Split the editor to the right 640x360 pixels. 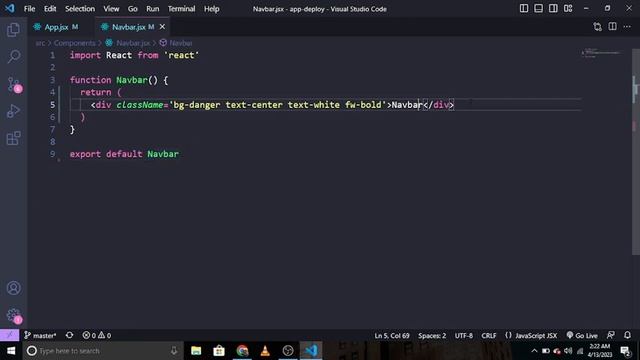tap(612, 27)
